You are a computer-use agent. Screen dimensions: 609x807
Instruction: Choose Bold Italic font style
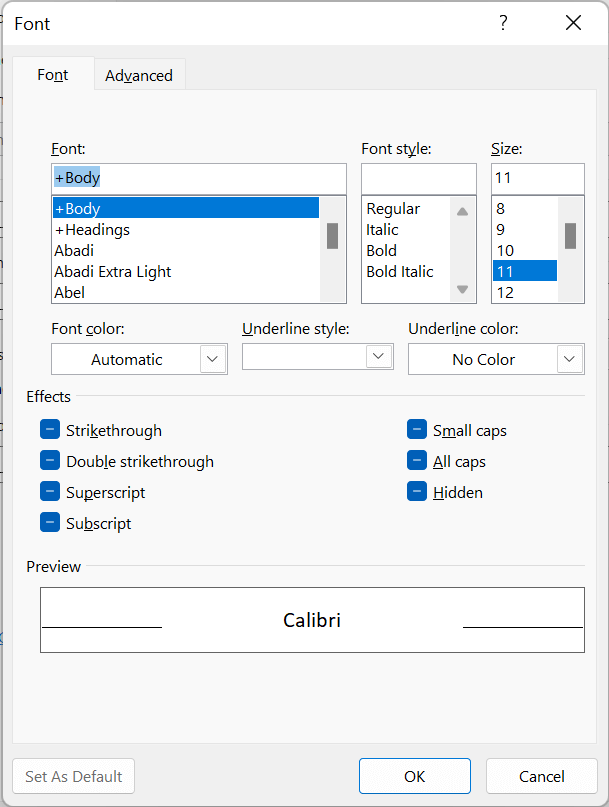point(400,271)
